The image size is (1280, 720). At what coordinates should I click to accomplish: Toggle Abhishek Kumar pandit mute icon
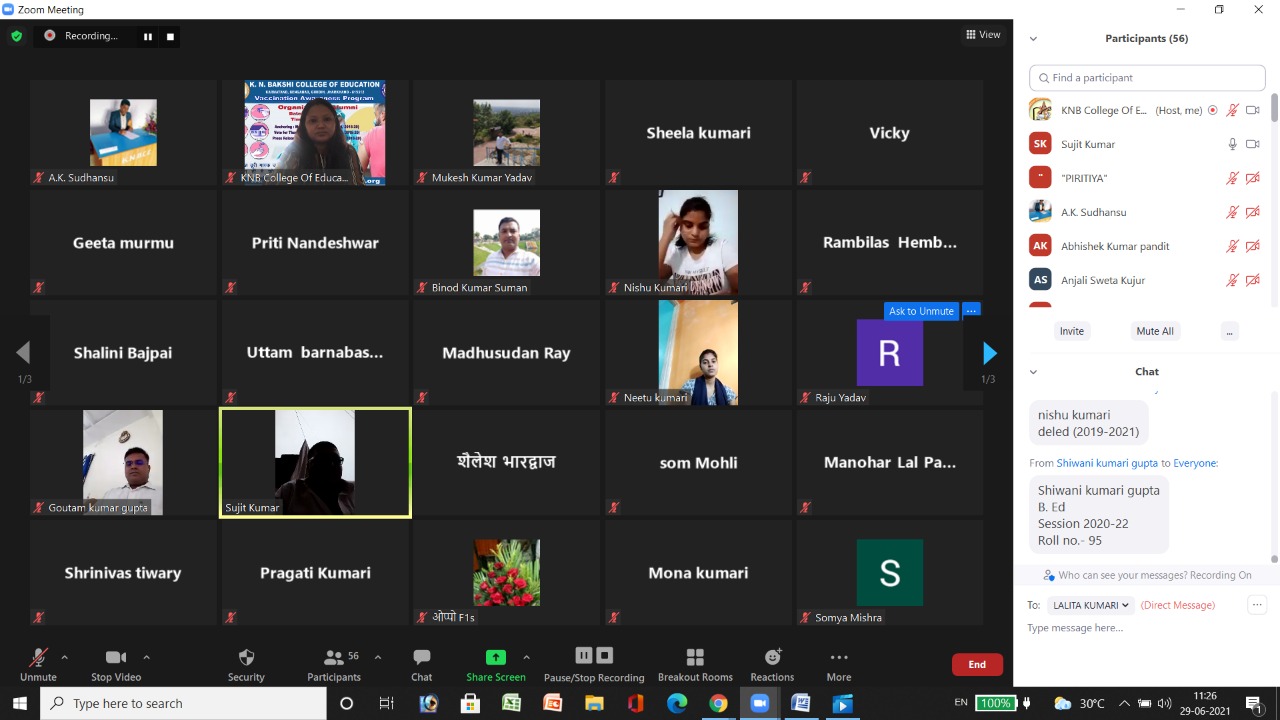[1233, 246]
